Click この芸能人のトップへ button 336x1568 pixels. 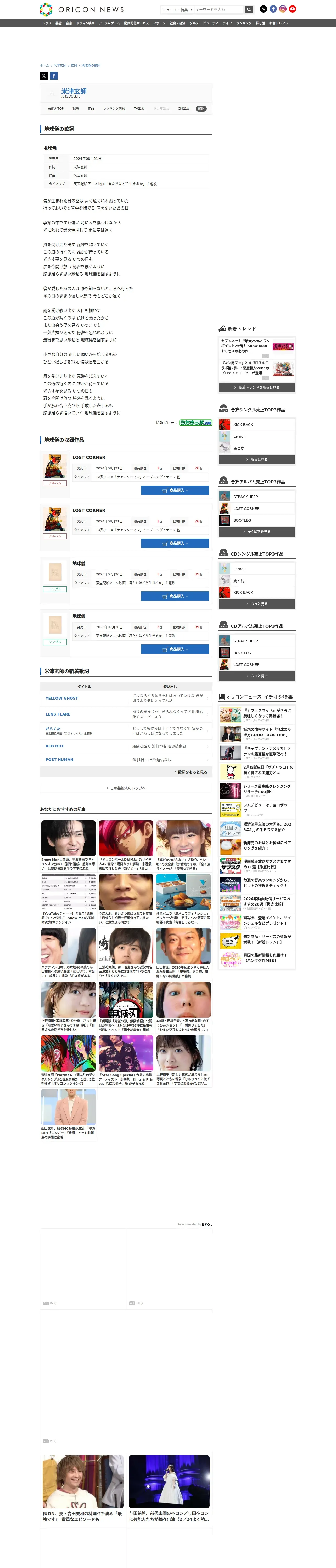click(126, 788)
